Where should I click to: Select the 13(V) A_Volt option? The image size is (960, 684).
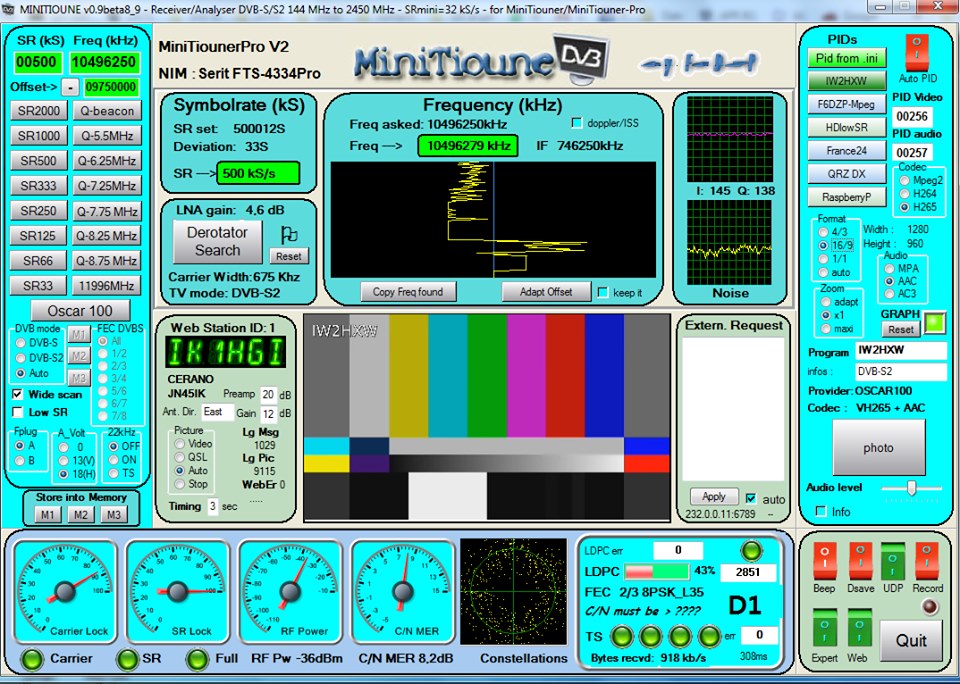(63, 460)
